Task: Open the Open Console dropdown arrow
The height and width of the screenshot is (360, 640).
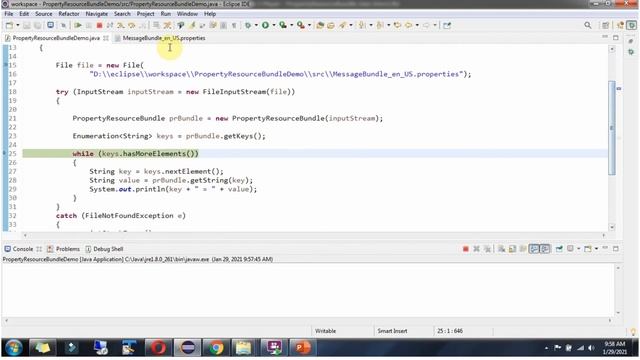Action: tap(596, 249)
